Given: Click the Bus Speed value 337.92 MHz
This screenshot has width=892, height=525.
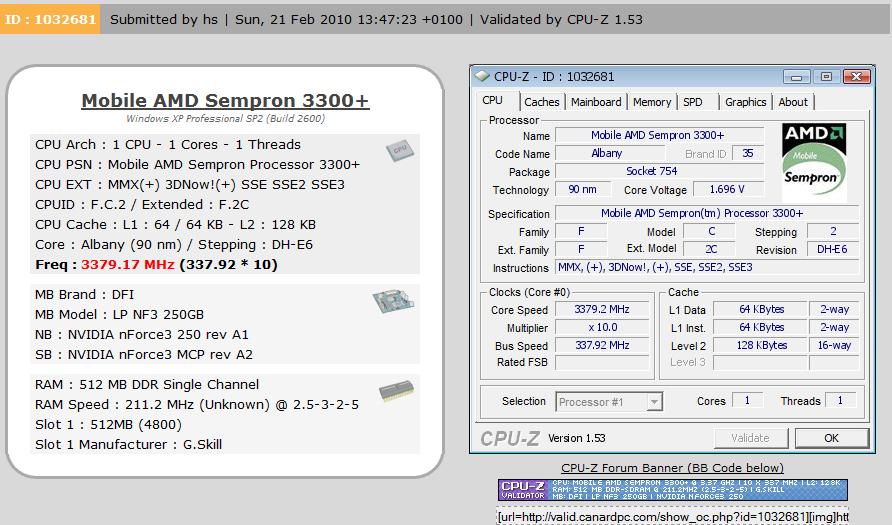Looking at the screenshot, I should point(602,345).
